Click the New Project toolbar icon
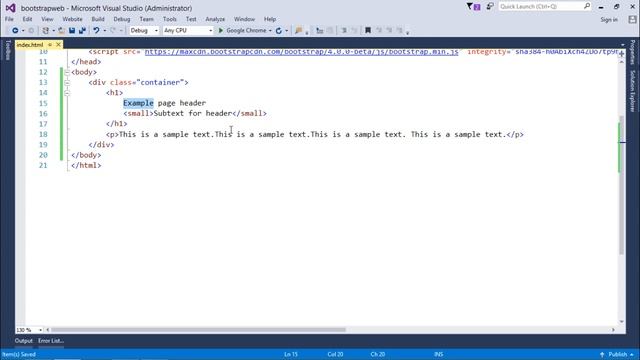 [46, 31]
